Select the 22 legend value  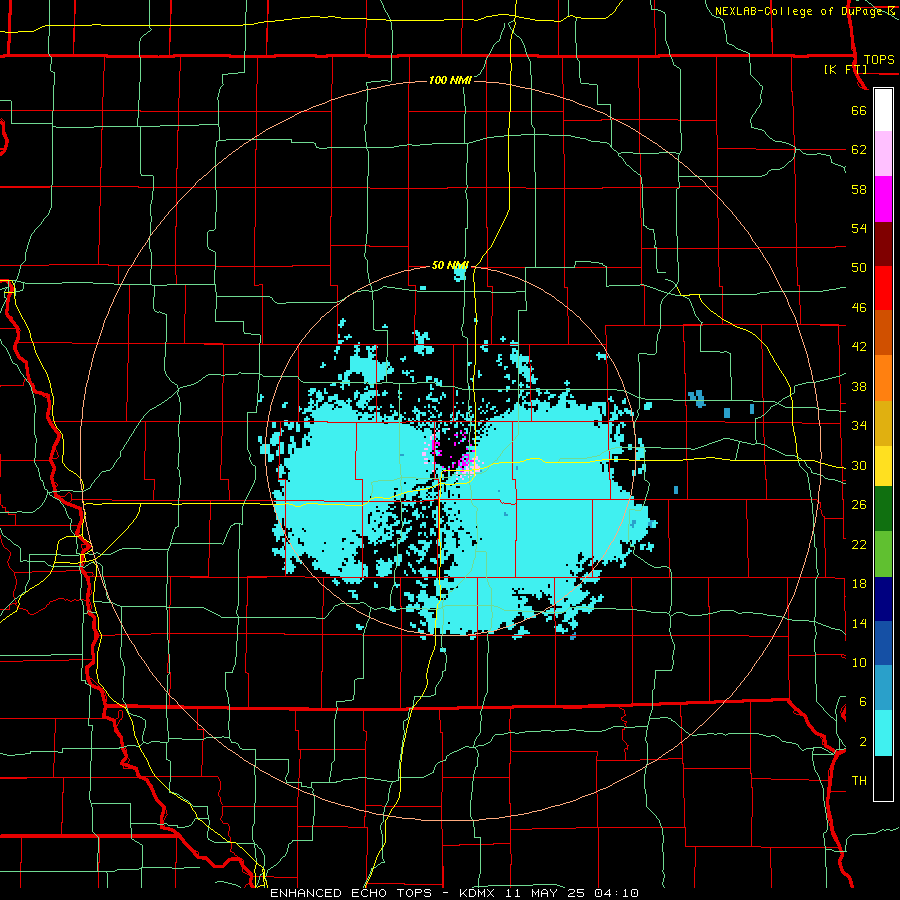point(859,544)
